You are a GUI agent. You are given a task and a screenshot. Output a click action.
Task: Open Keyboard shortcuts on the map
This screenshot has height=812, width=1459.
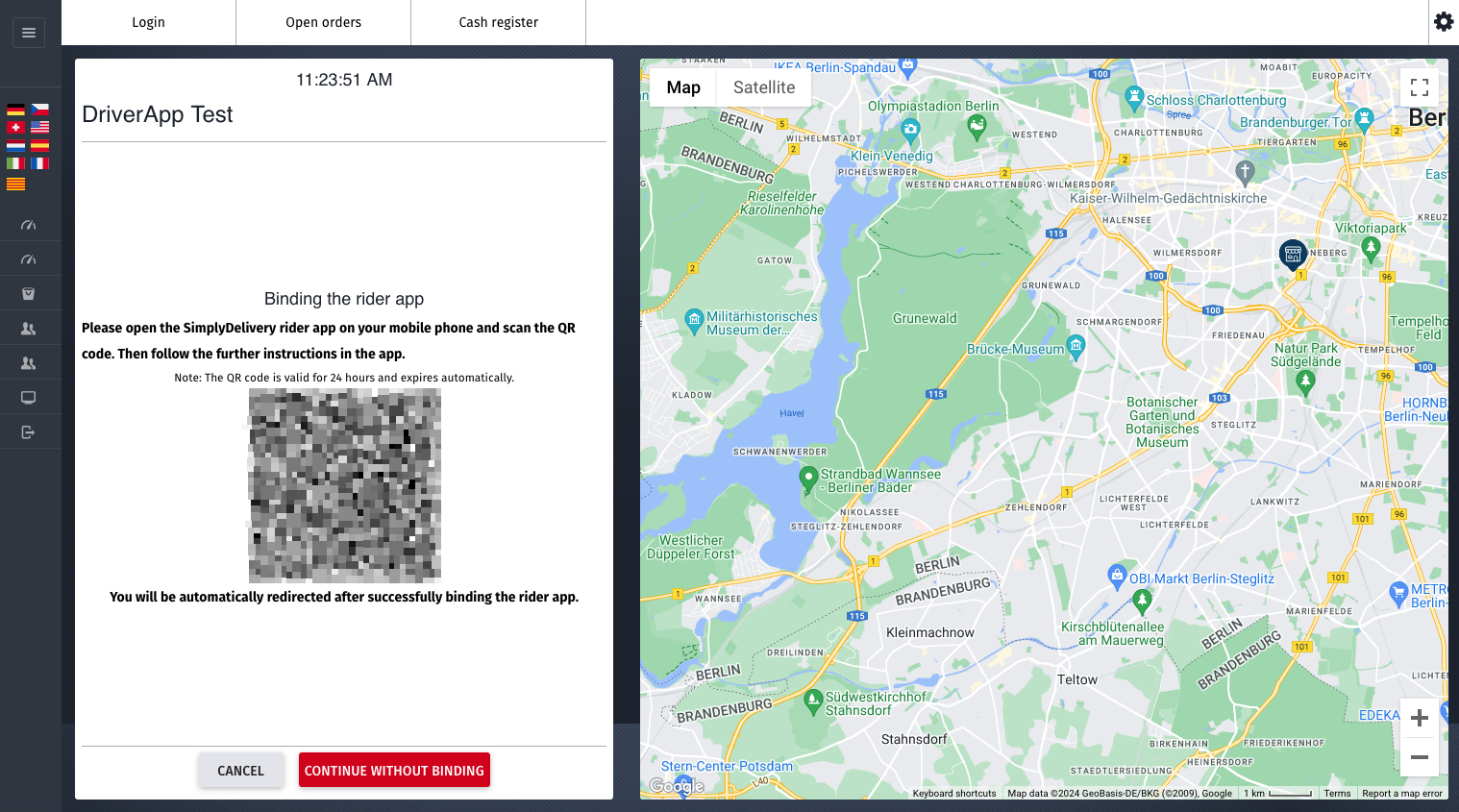954,794
